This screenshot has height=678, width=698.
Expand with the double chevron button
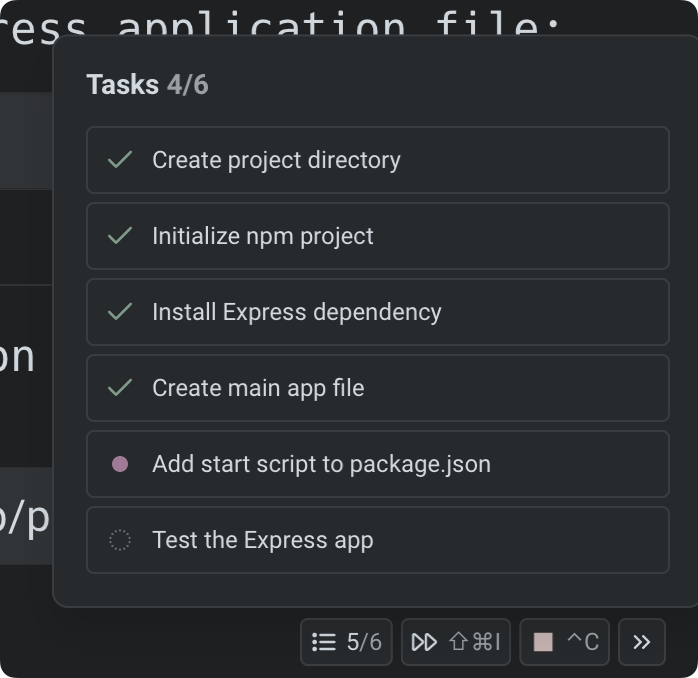[x=642, y=642]
